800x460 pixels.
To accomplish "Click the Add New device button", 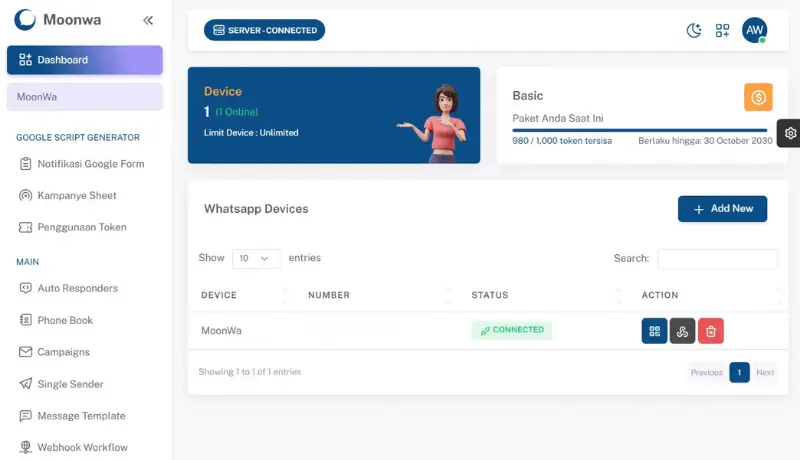I will (x=722, y=209).
